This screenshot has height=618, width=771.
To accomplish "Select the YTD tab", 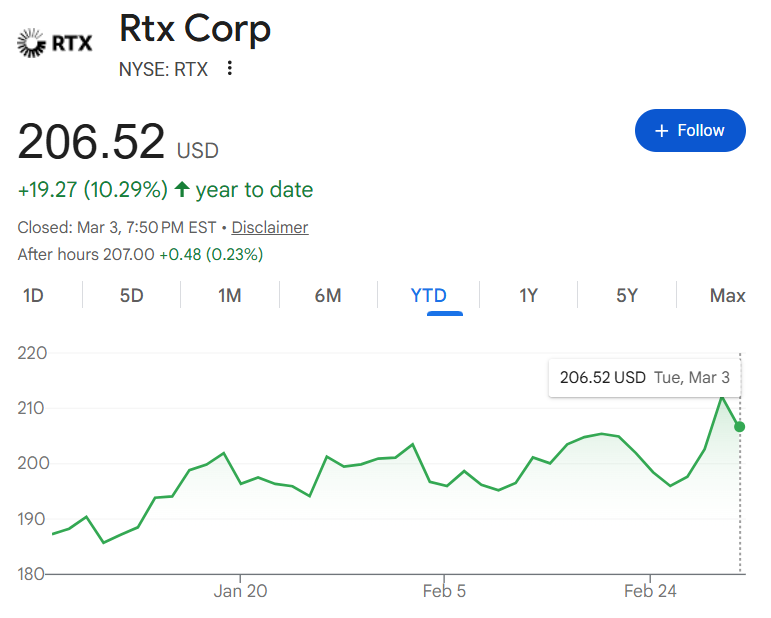I will 429,295.
